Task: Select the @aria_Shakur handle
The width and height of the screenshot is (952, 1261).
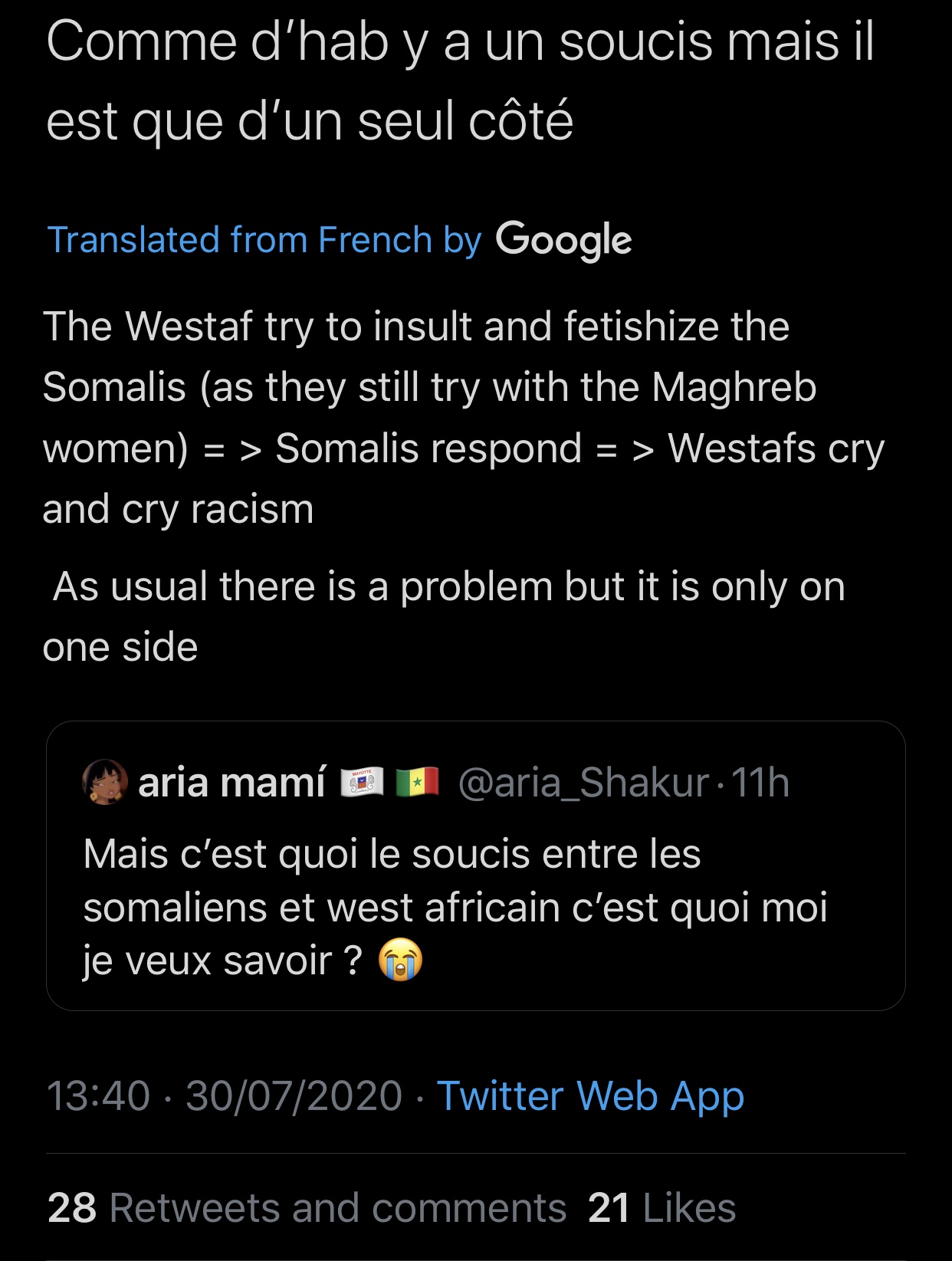Action: (x=583, y=783)
